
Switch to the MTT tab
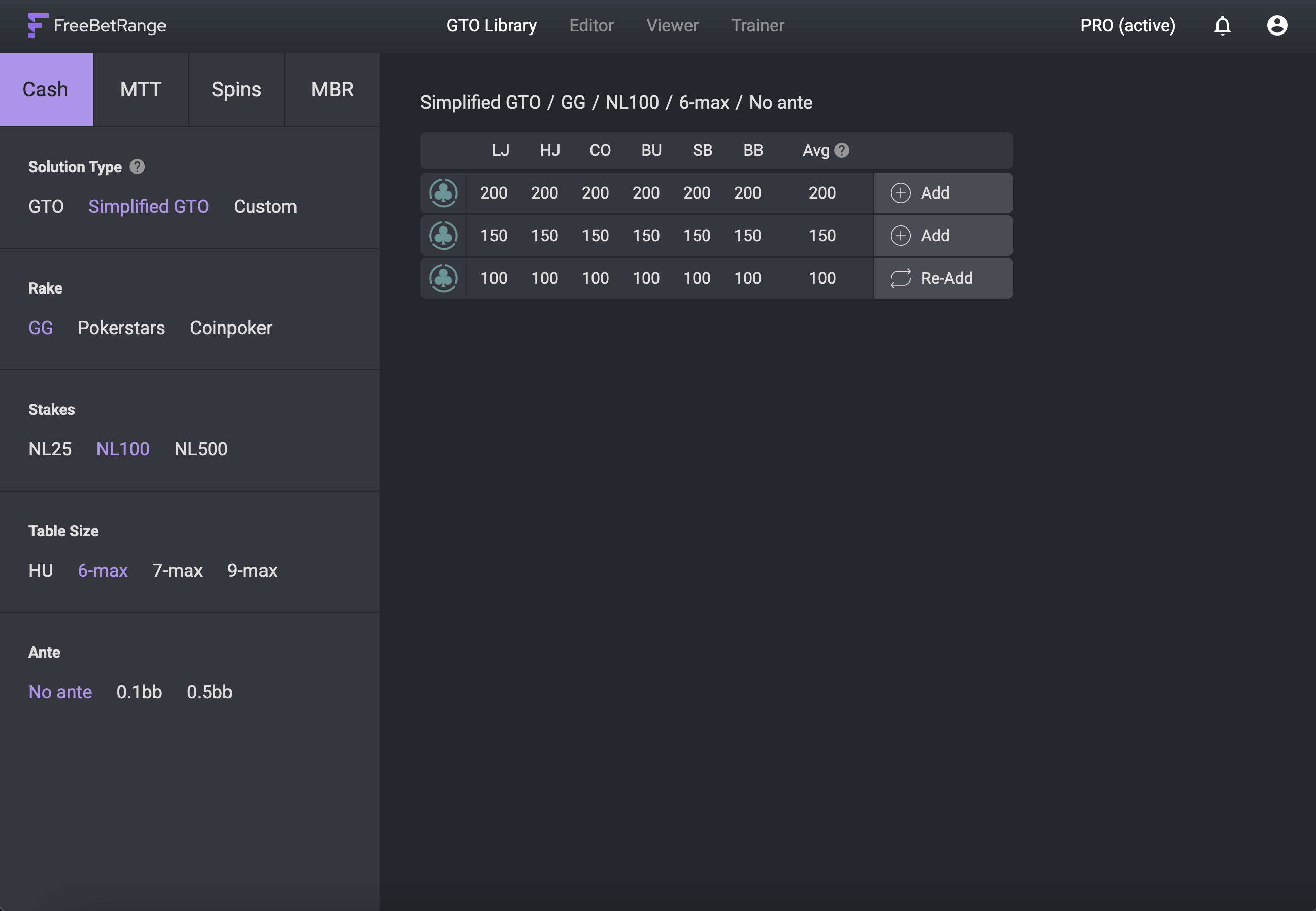point(141,89)
